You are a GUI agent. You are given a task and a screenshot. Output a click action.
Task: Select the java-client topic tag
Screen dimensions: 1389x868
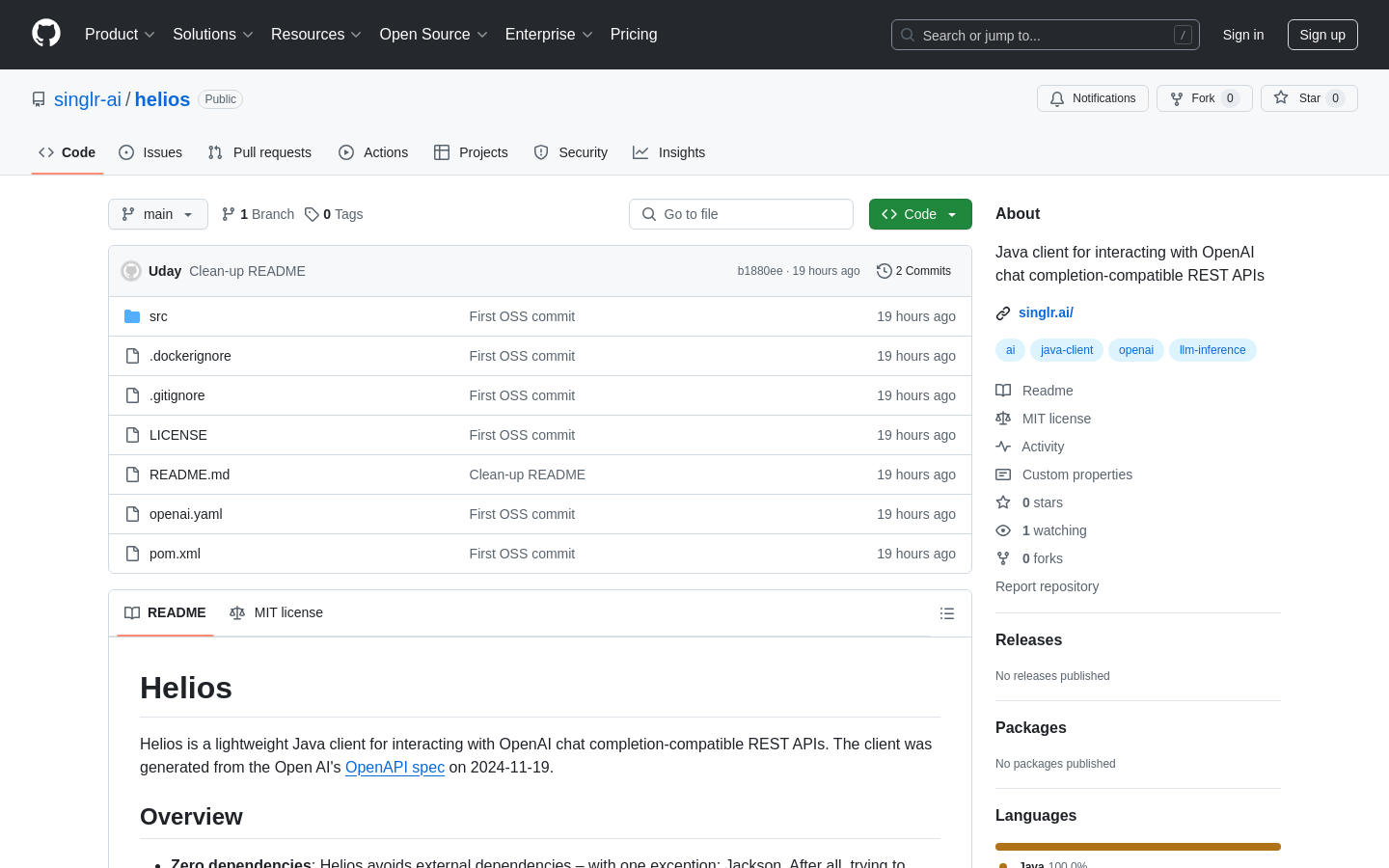click(x=1067, y=350)
